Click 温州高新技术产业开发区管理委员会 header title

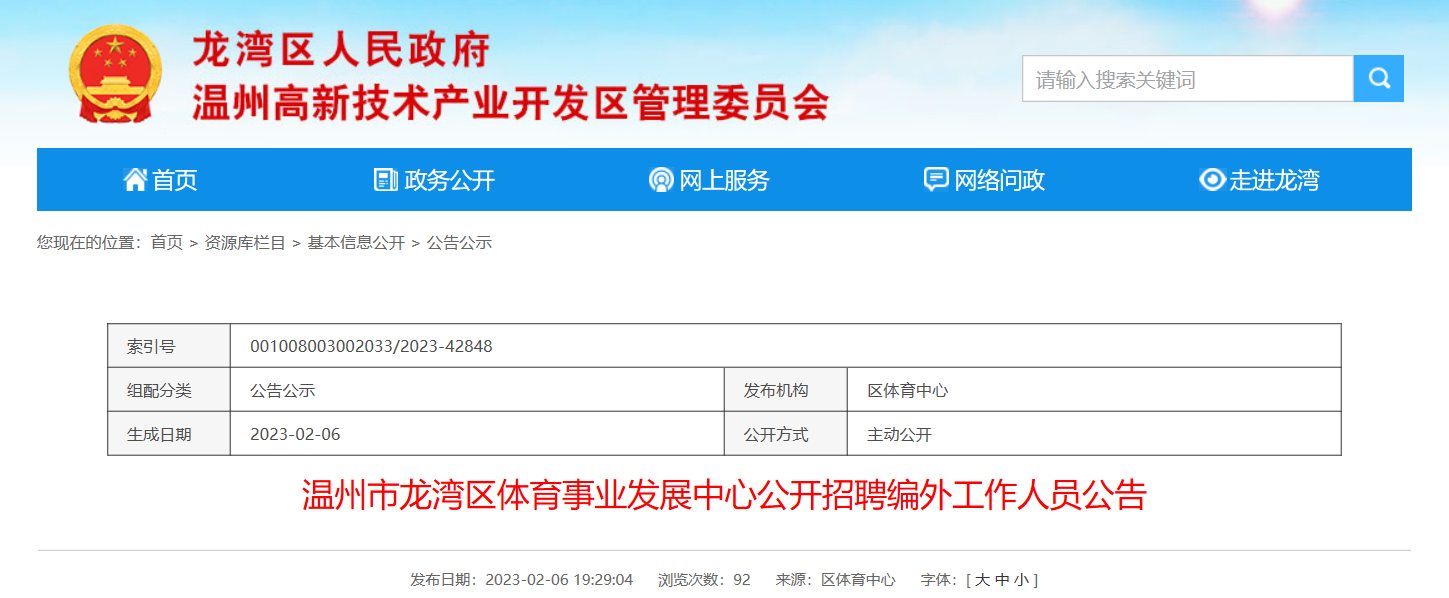click(511, 102)
